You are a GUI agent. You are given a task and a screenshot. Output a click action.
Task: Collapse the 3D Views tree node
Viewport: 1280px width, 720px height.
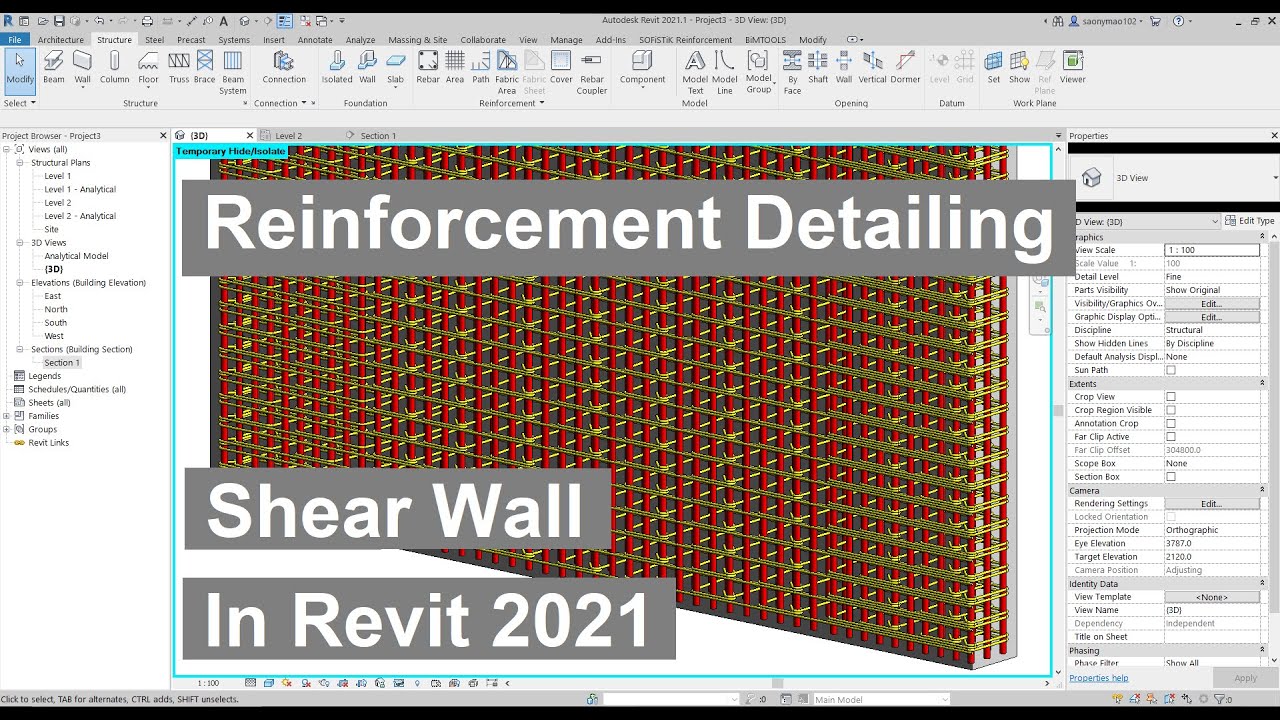tap(21, 242)
